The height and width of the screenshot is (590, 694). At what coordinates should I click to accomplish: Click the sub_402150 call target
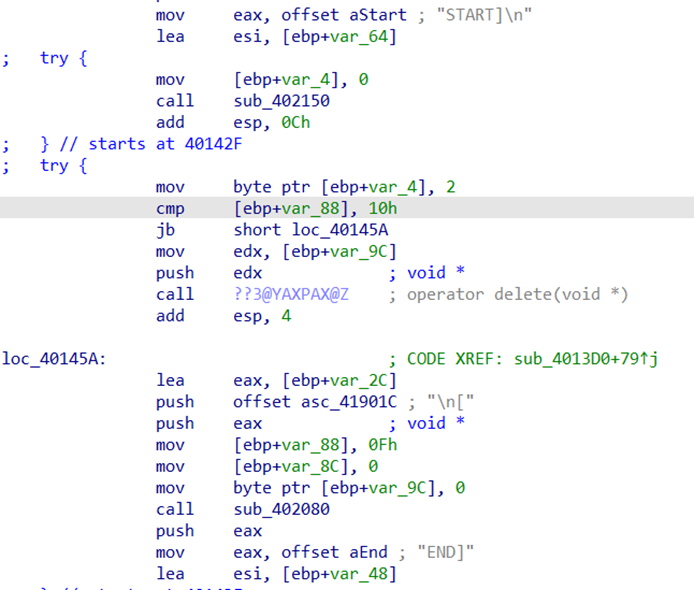[281, 101]
